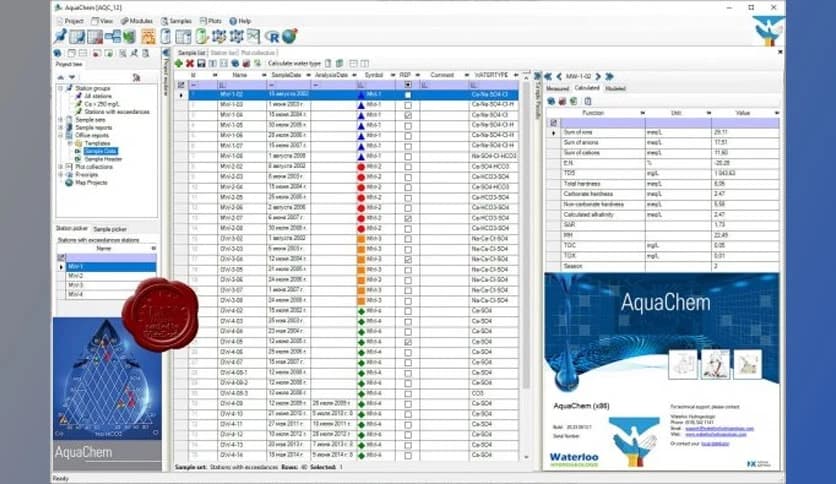Screen dimensions: 836x484
Task: Open the Unit column dropdown in Calculated table
Action: 708,113
